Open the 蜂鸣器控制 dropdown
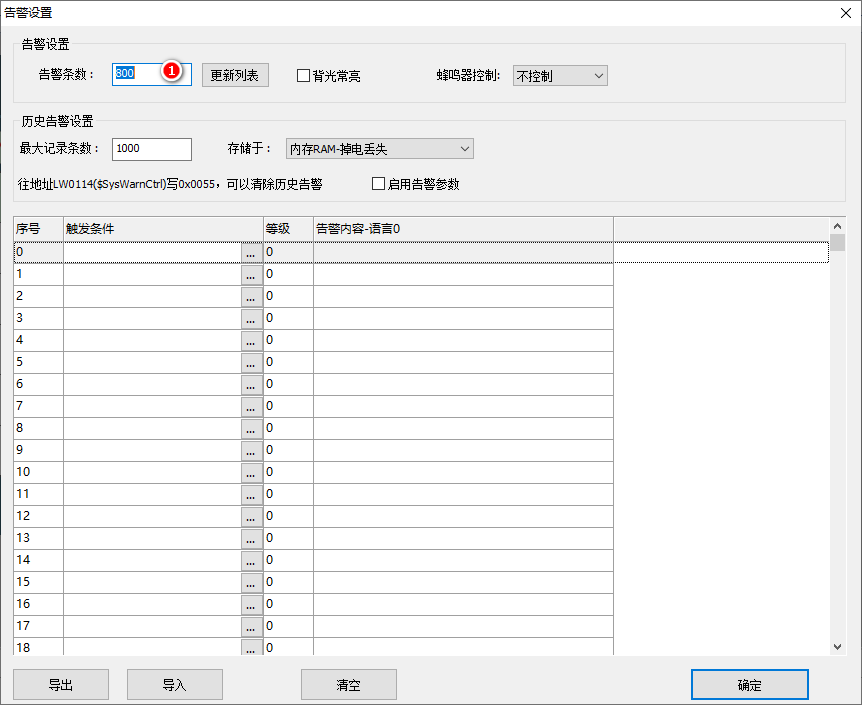862x705 pixels. tap(560, 76)
